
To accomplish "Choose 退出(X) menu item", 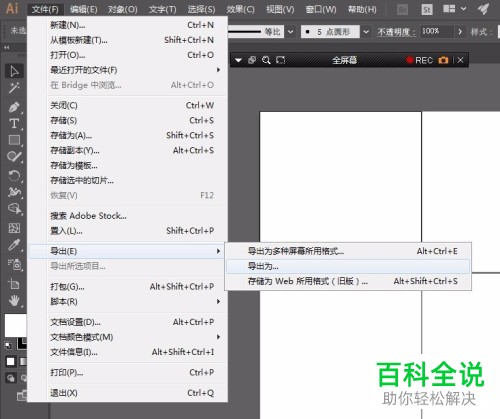I will click(127, 393).
